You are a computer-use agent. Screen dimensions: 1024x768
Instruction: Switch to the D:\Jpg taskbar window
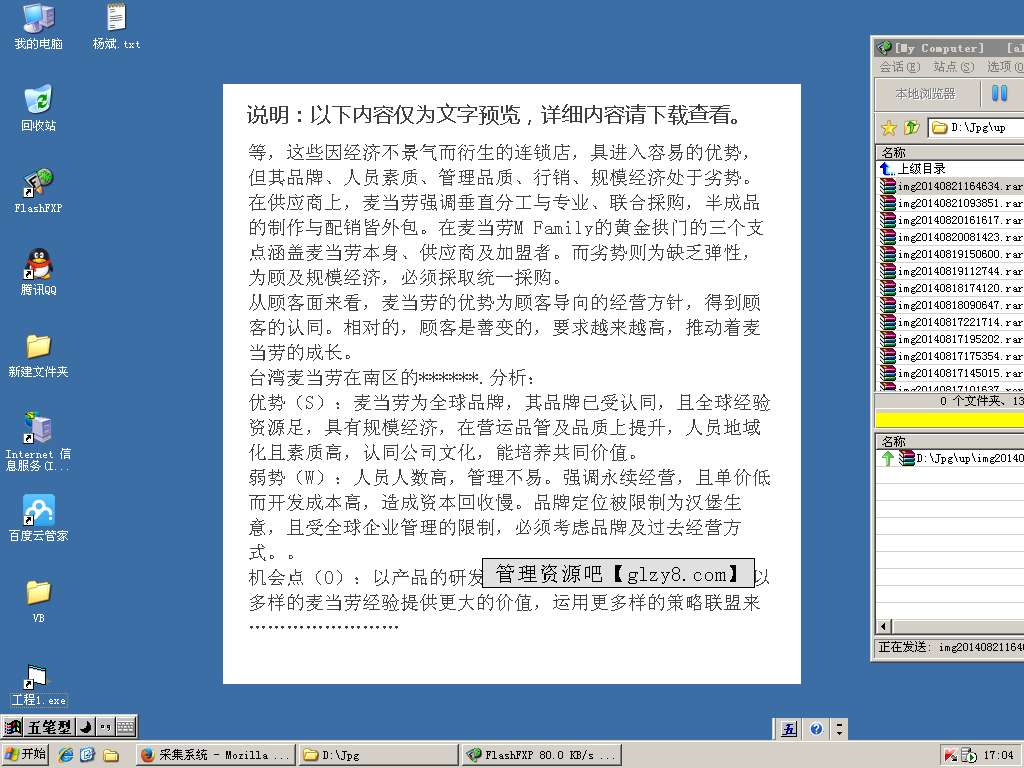coord(379,755)
